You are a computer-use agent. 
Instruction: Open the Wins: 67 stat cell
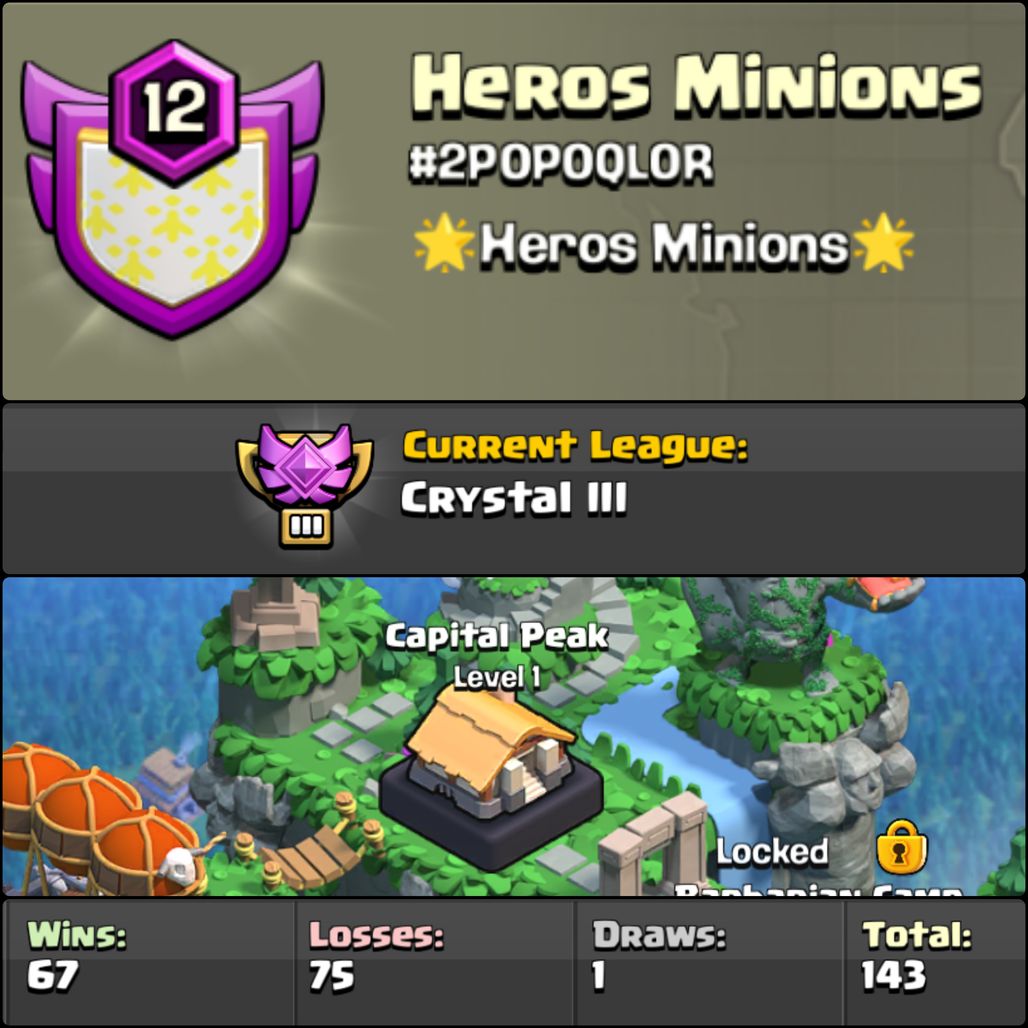pos(149,960)
